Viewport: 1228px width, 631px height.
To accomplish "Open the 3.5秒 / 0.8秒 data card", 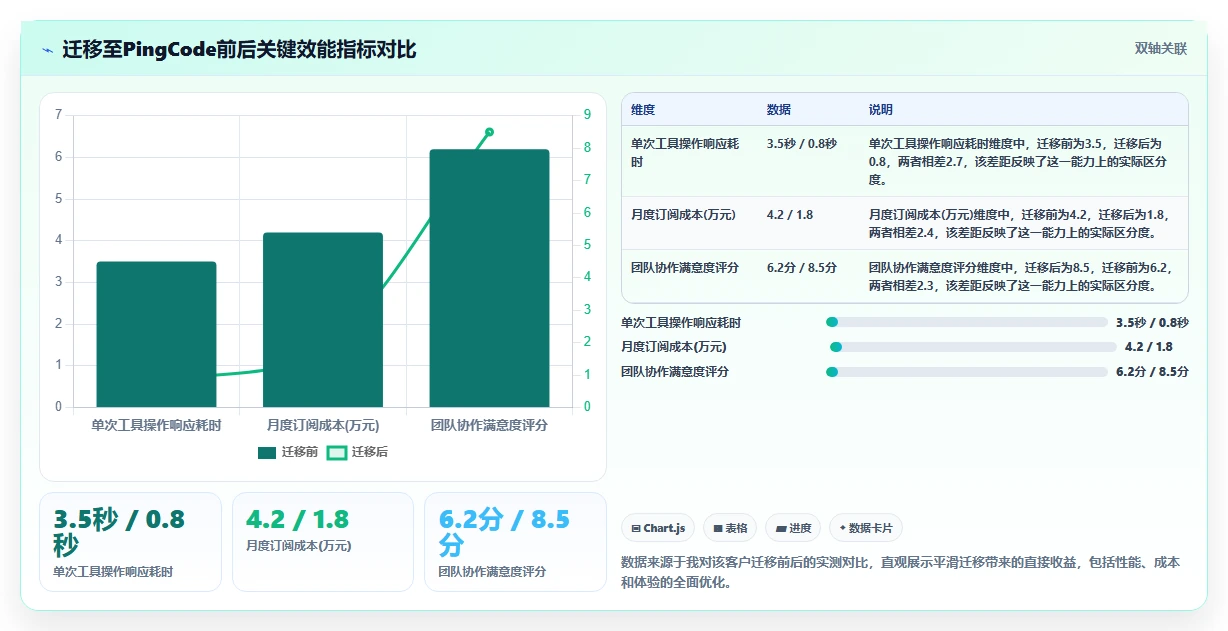I will [130, 542].
